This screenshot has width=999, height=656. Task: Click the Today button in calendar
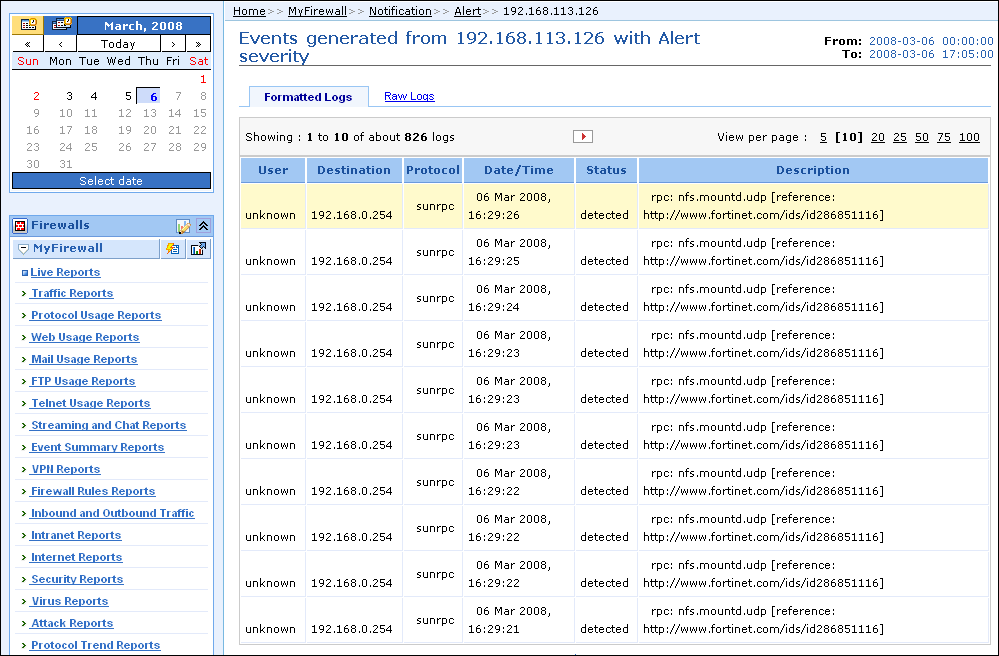(118, 44)
